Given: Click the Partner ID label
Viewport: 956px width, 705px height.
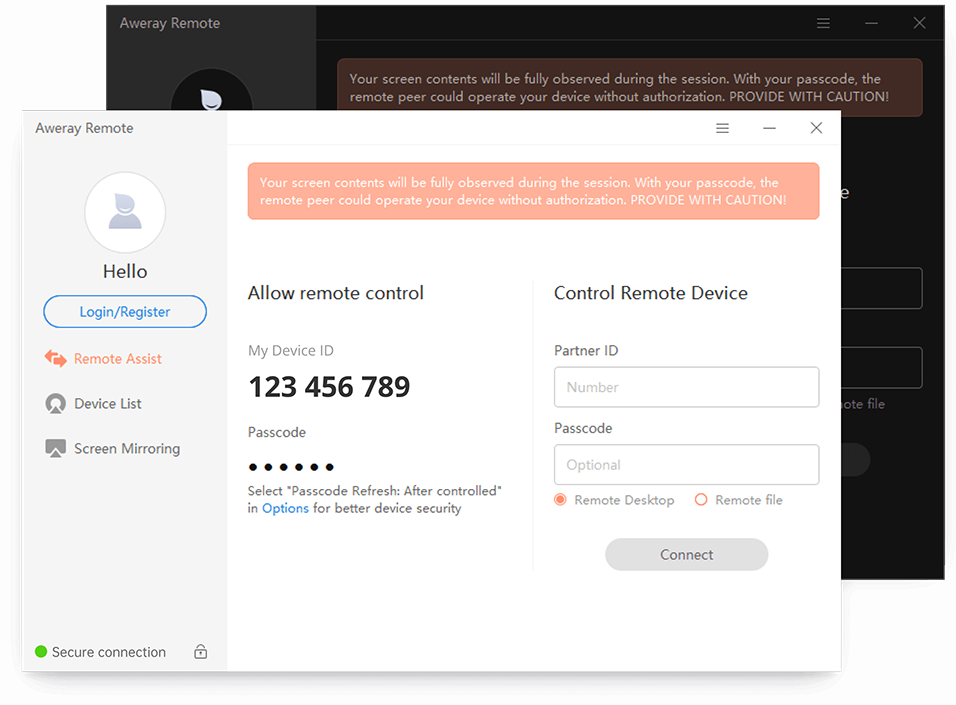Looking at the screenshot, I should click(586, 351).
